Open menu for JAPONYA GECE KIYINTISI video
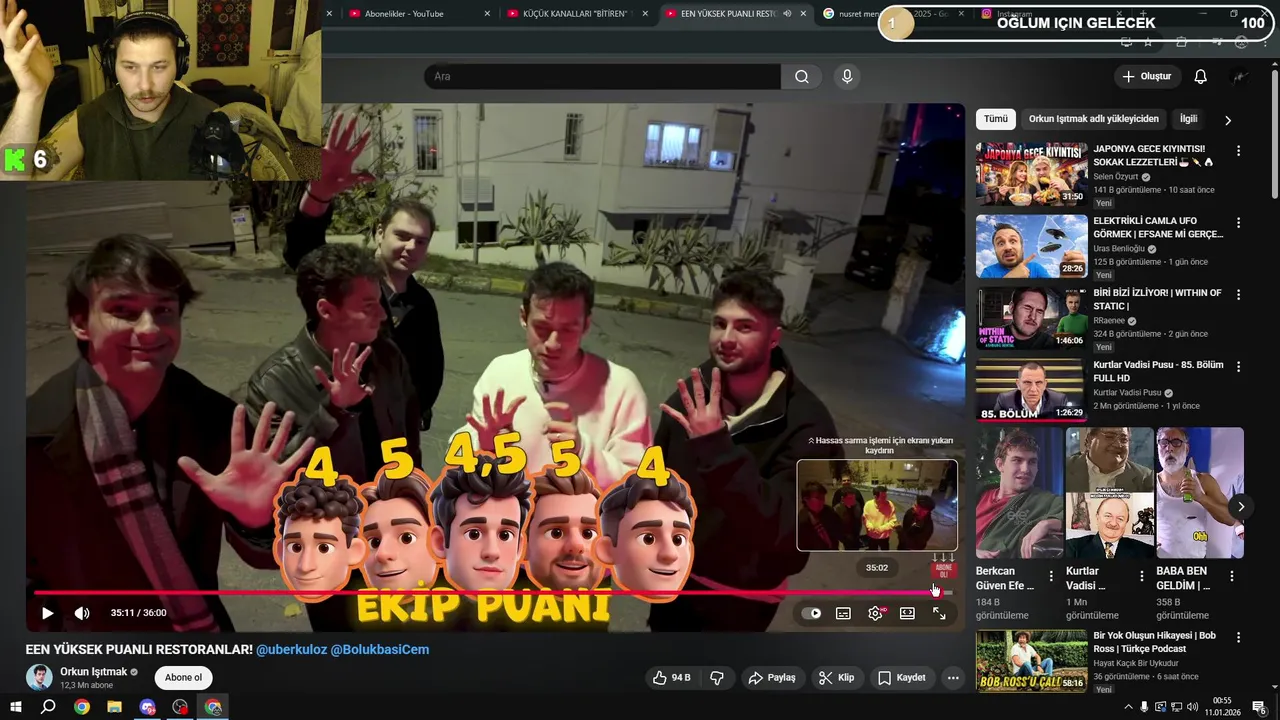 pyautogui.click(x=1238, y=151)
